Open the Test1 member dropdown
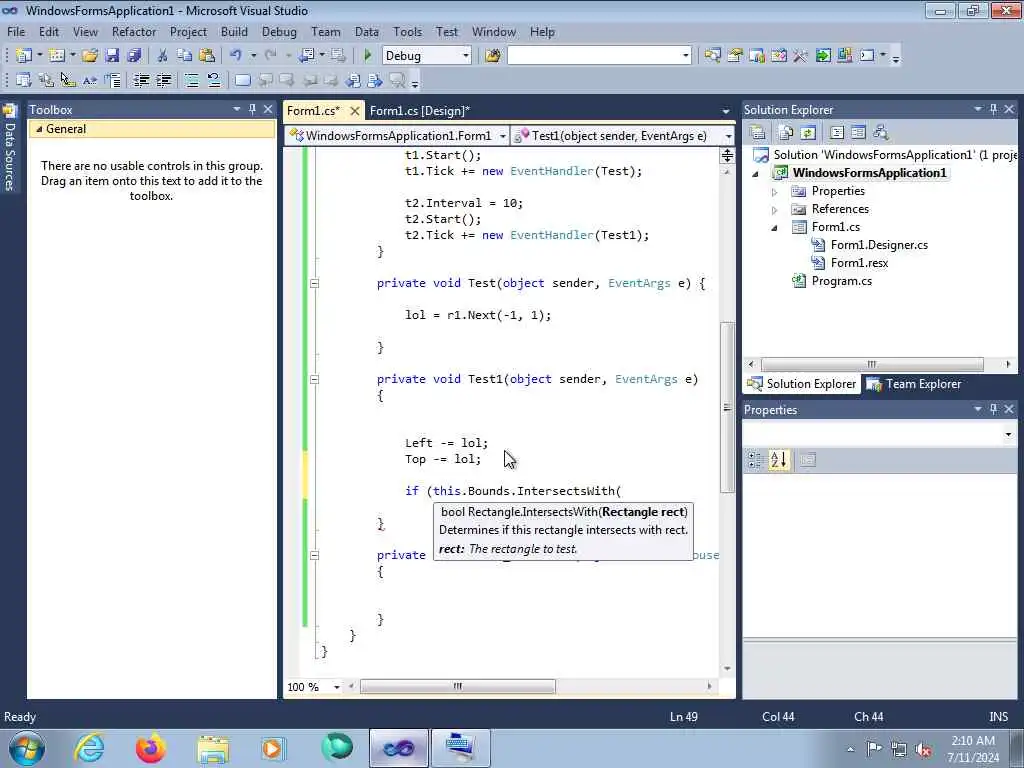 coord(728,136)
